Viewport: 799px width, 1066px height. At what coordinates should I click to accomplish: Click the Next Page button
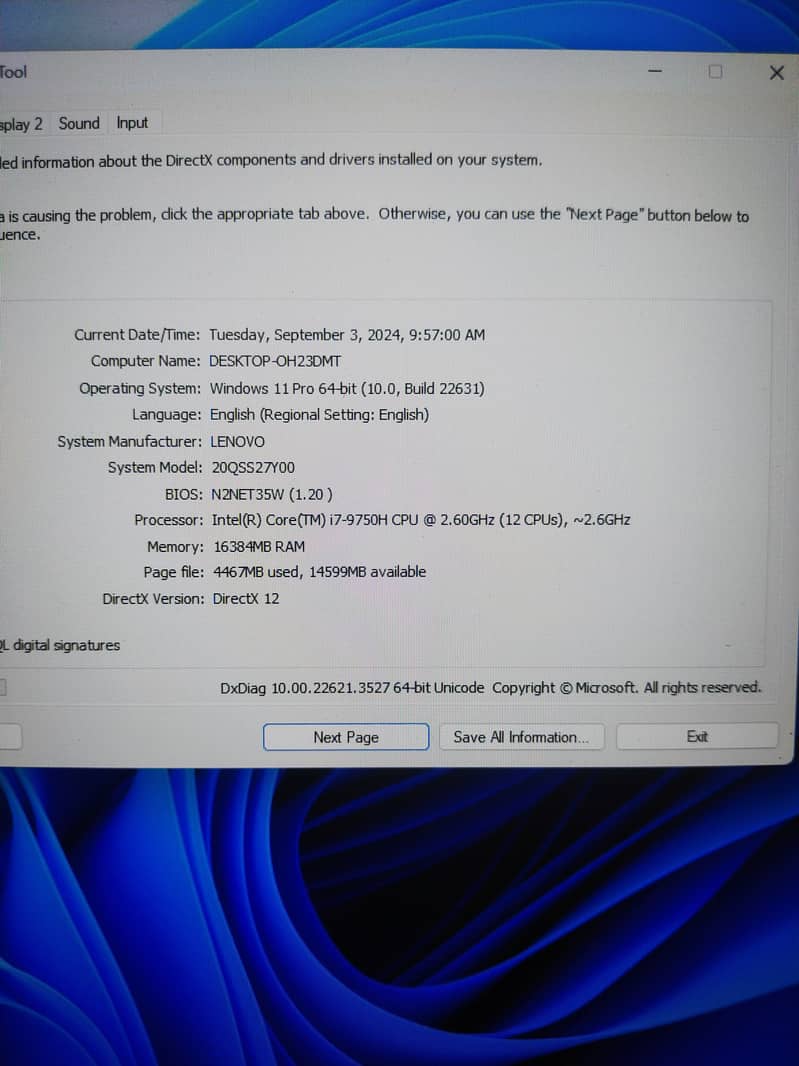tap(346, 737)
